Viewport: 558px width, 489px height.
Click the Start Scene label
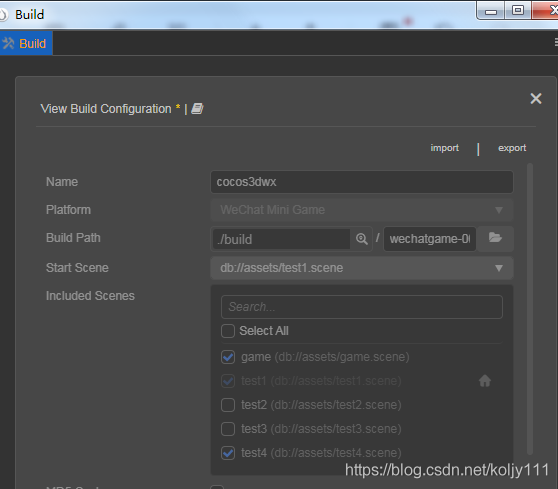[77, 268]
